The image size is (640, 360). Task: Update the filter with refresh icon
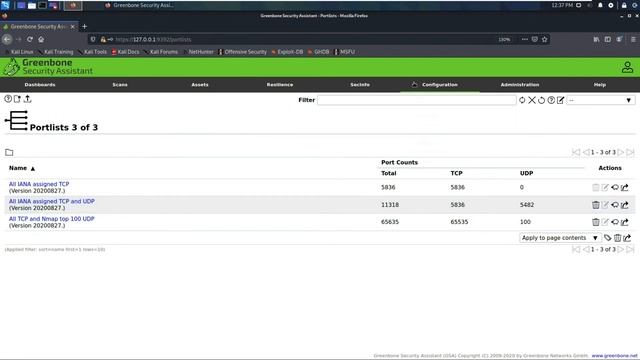point(522,100)
